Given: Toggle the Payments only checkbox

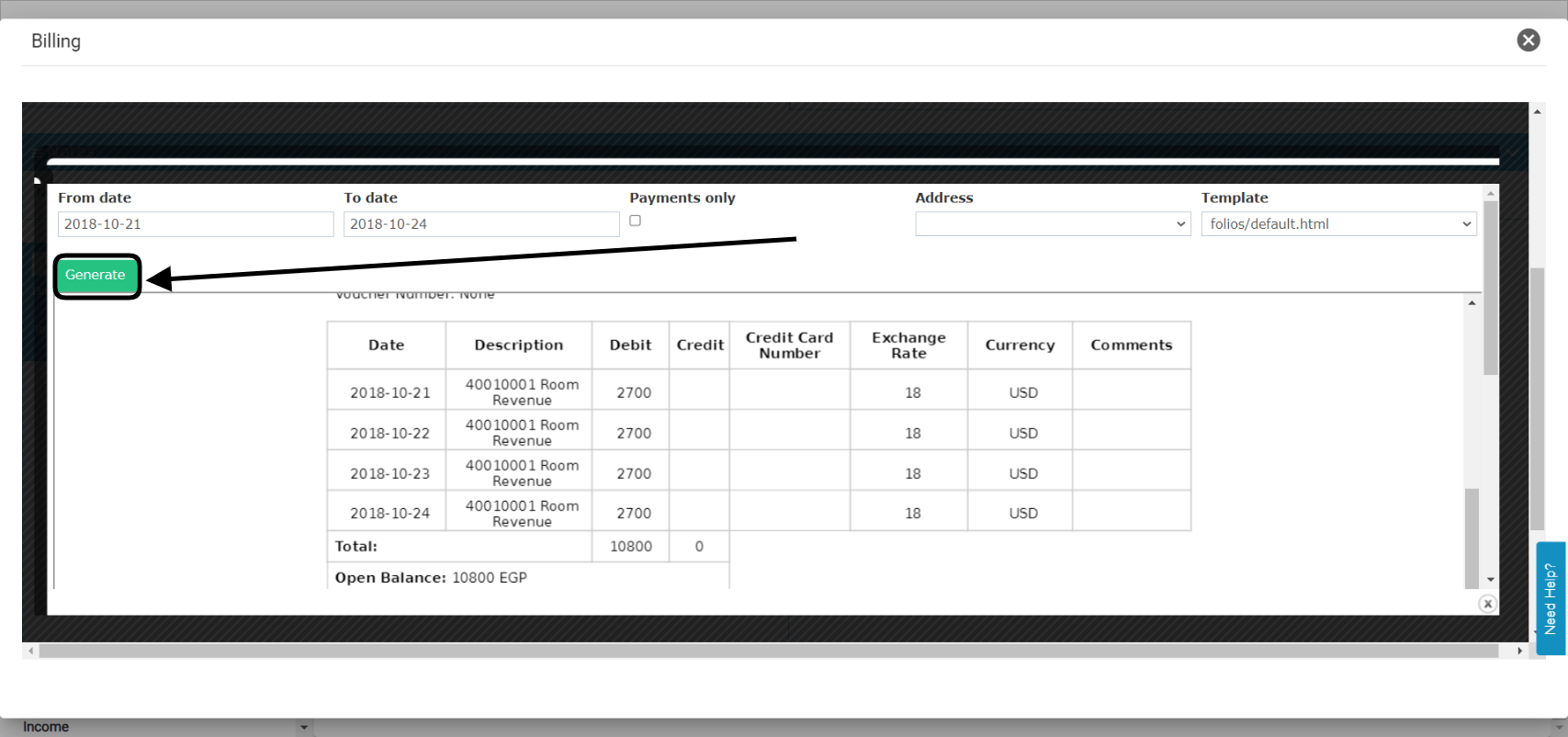Looking at the screenshot, I should [635, 221].
